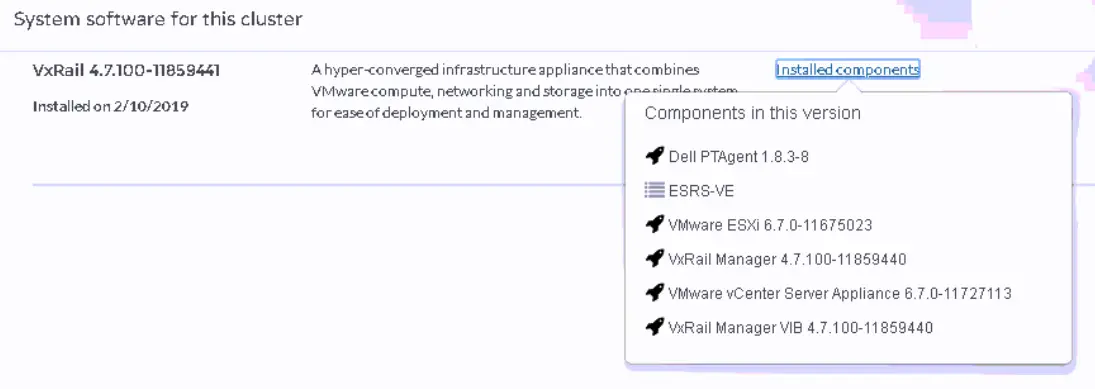Pick the VxRail Manager 4.7.100-11859440 entry

coord(787,259)
